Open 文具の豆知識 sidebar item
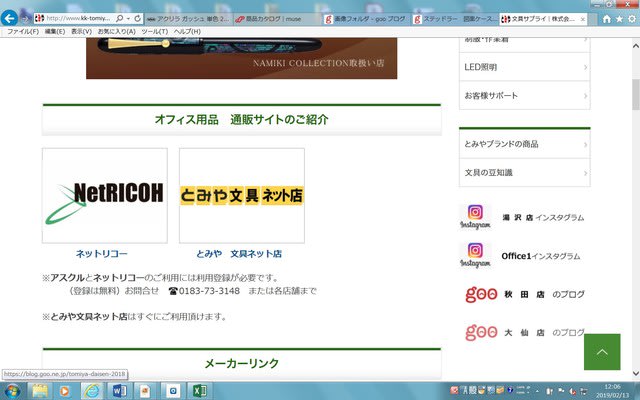The height and width of the screenshot is (400, 640). point(524,173)
